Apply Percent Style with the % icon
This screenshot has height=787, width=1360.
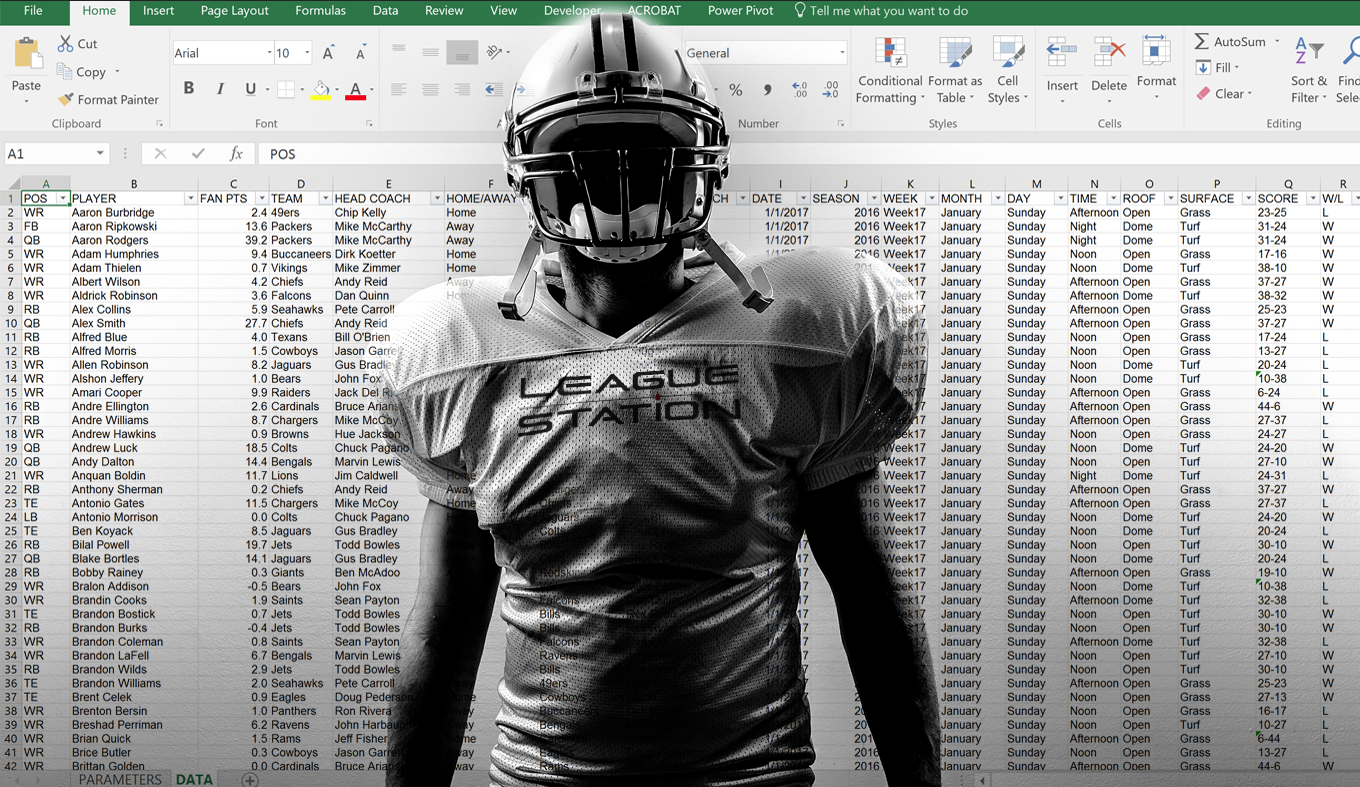(x=736, y=90)
